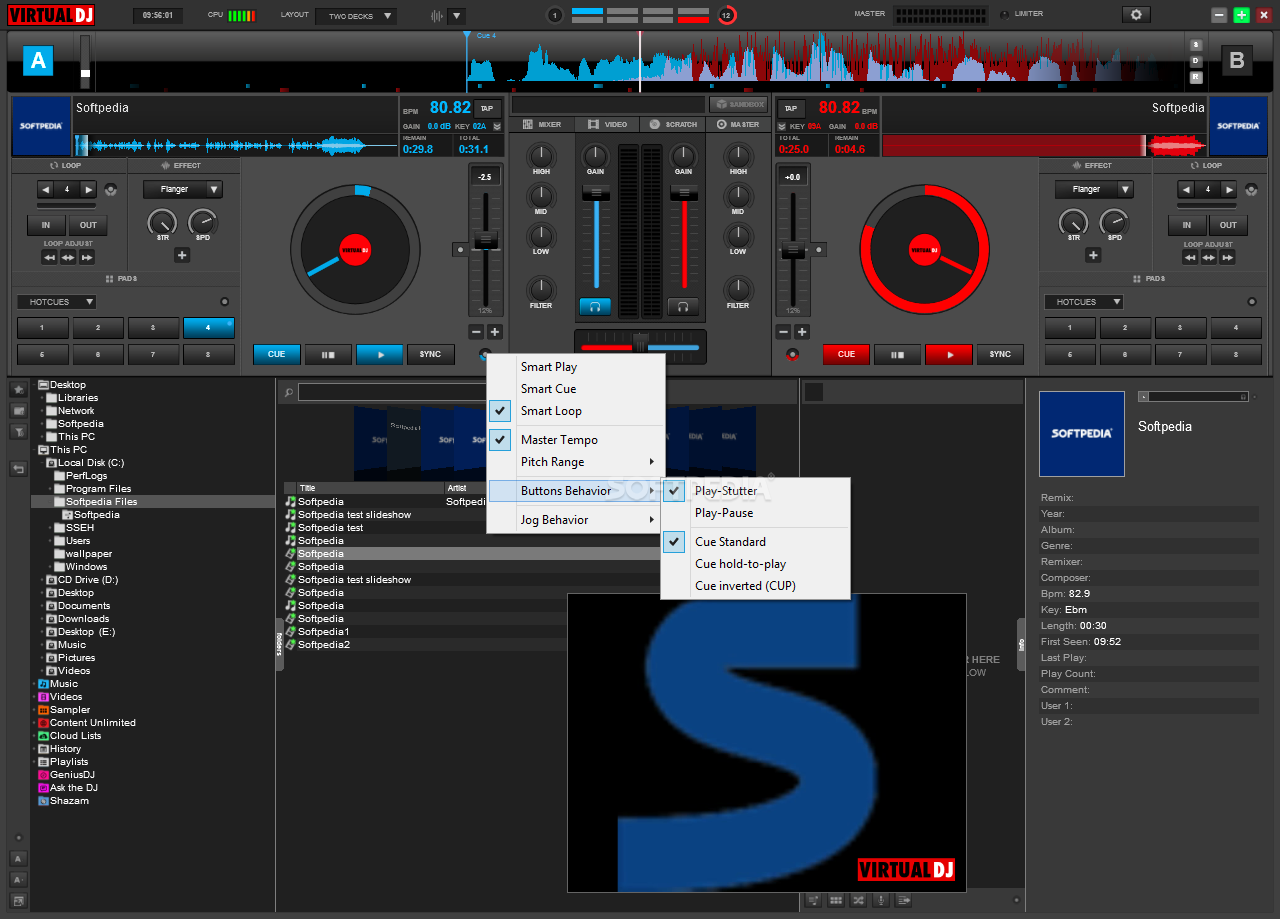Open the Flanger effect dropdown on deck B
This screenshot has width=1280, height=919.
[1094, 189]
